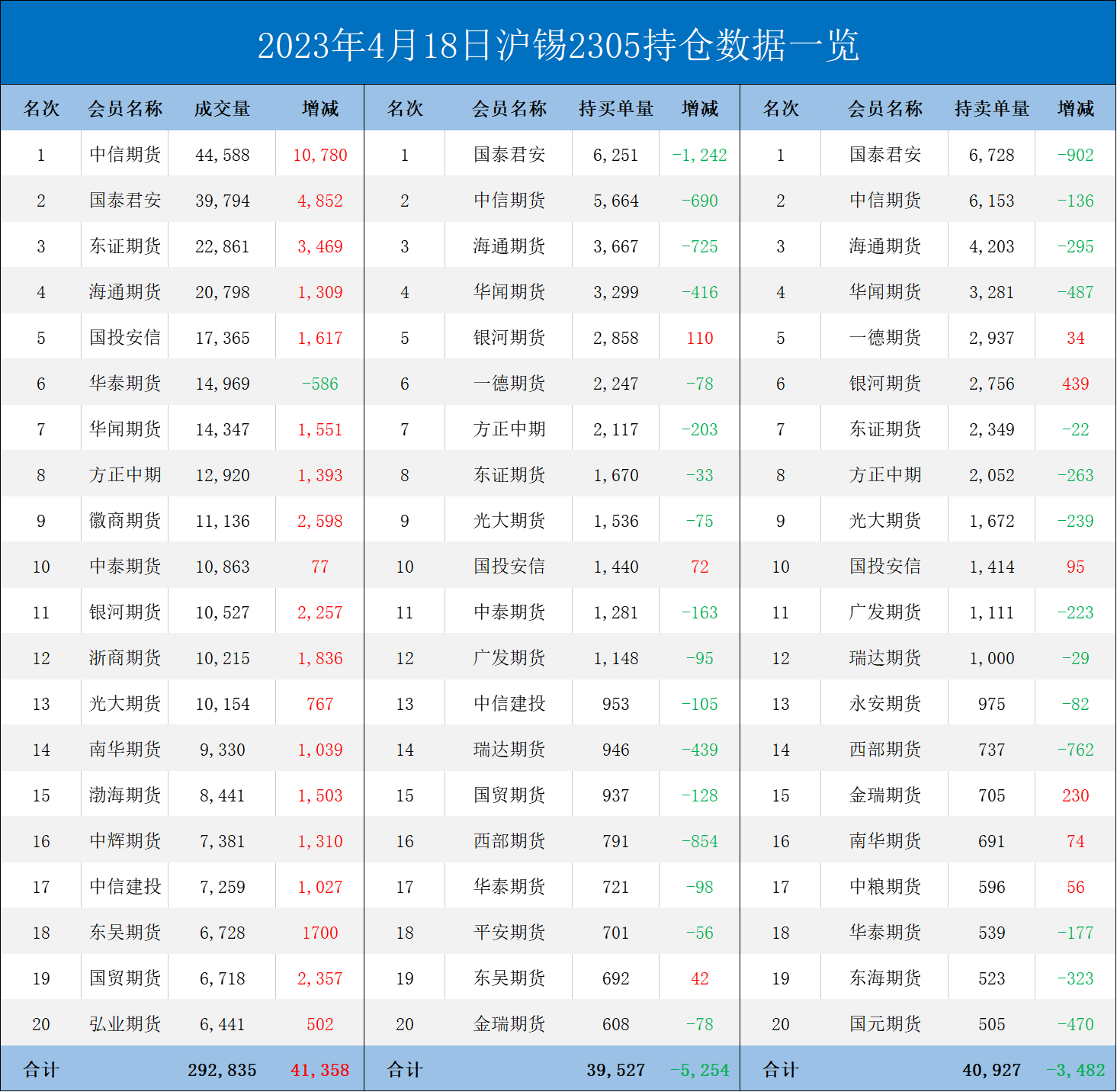
Task: Select the green total "-5,254"
Action: click(700, 1070)
